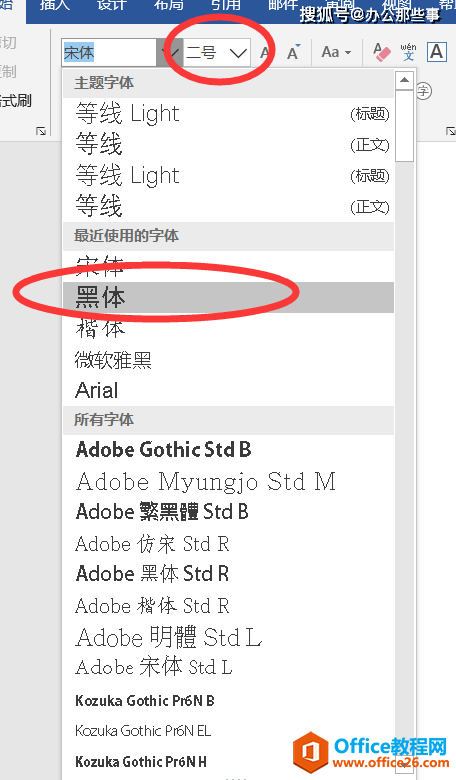Screen dimensions: 456x780
Task: Click the Character Border A icon
Action: [437, 52]
